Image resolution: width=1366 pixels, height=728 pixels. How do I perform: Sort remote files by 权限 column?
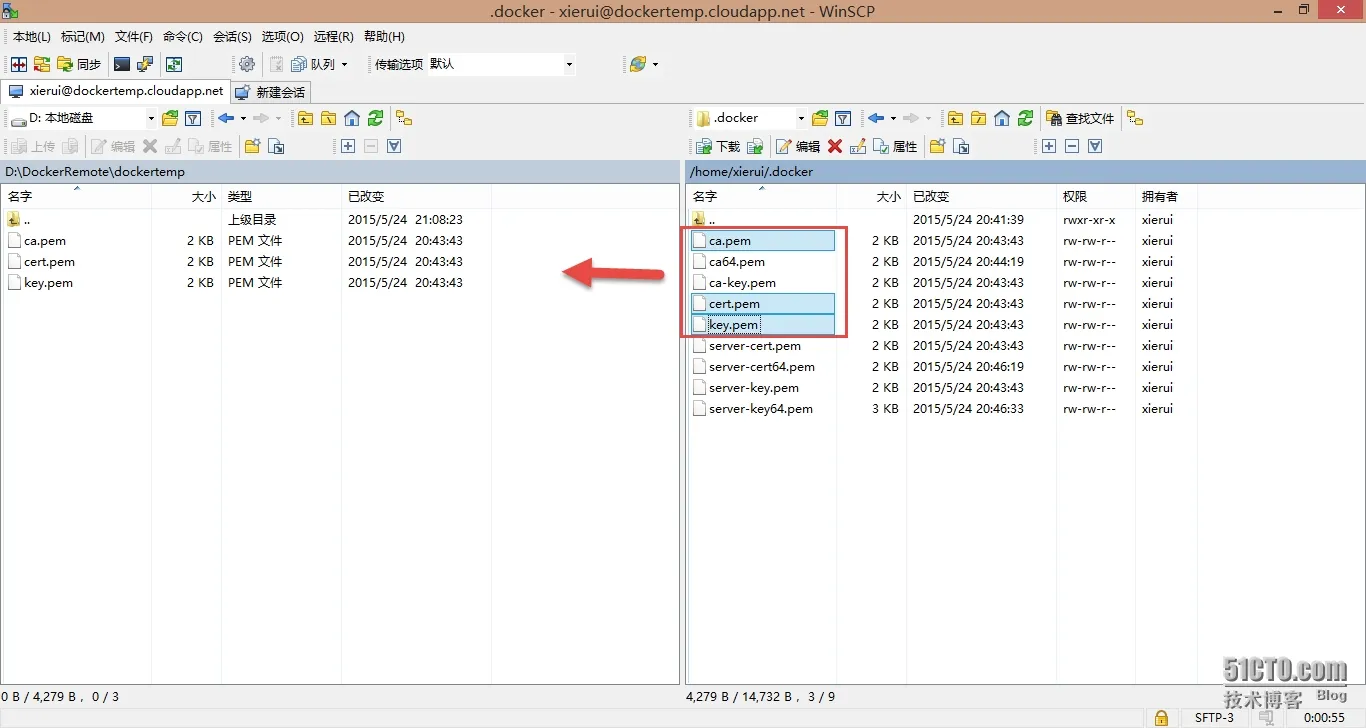click(1096, 197)
